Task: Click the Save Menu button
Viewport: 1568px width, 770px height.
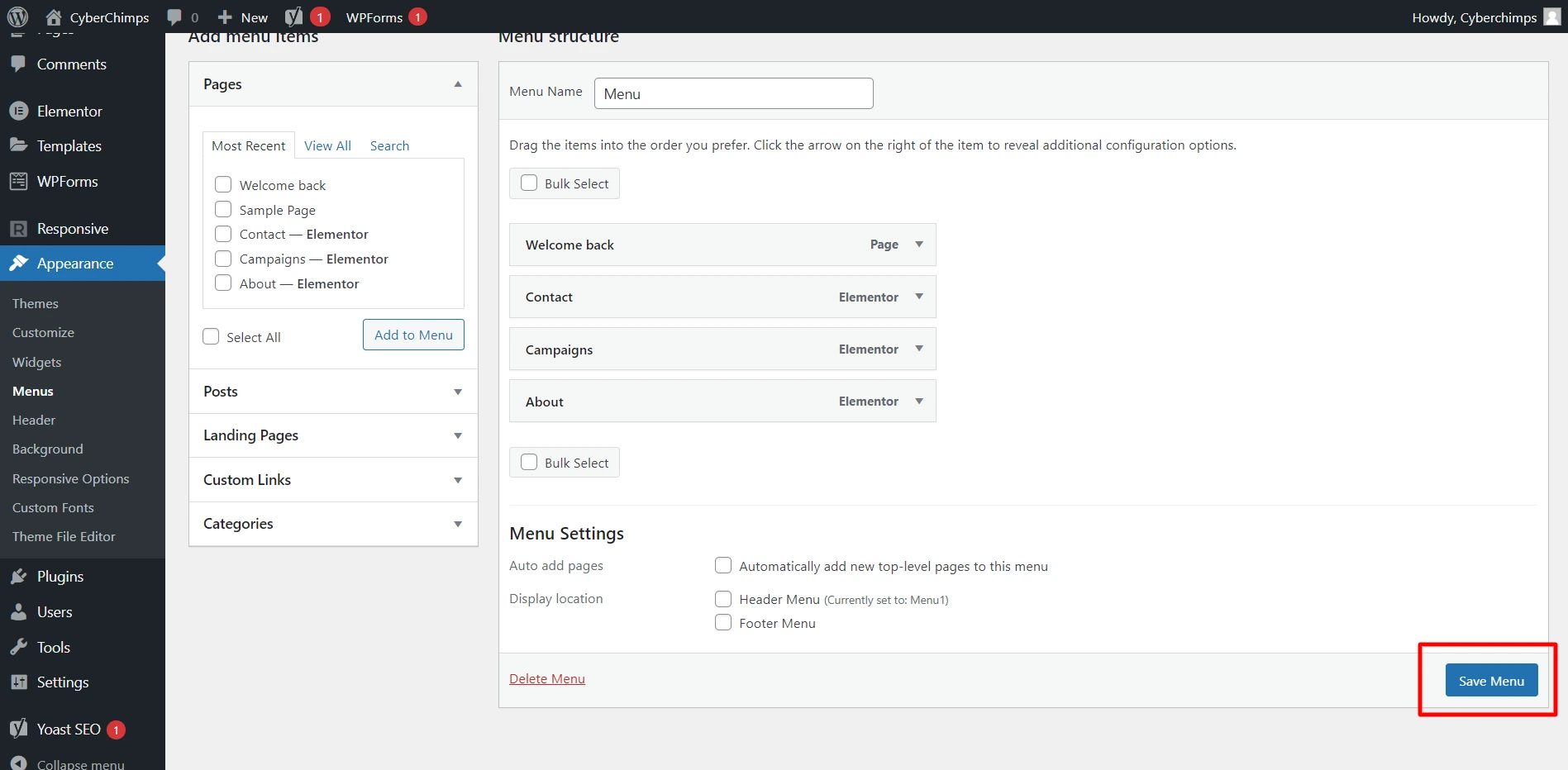Action: [1491, 680]
